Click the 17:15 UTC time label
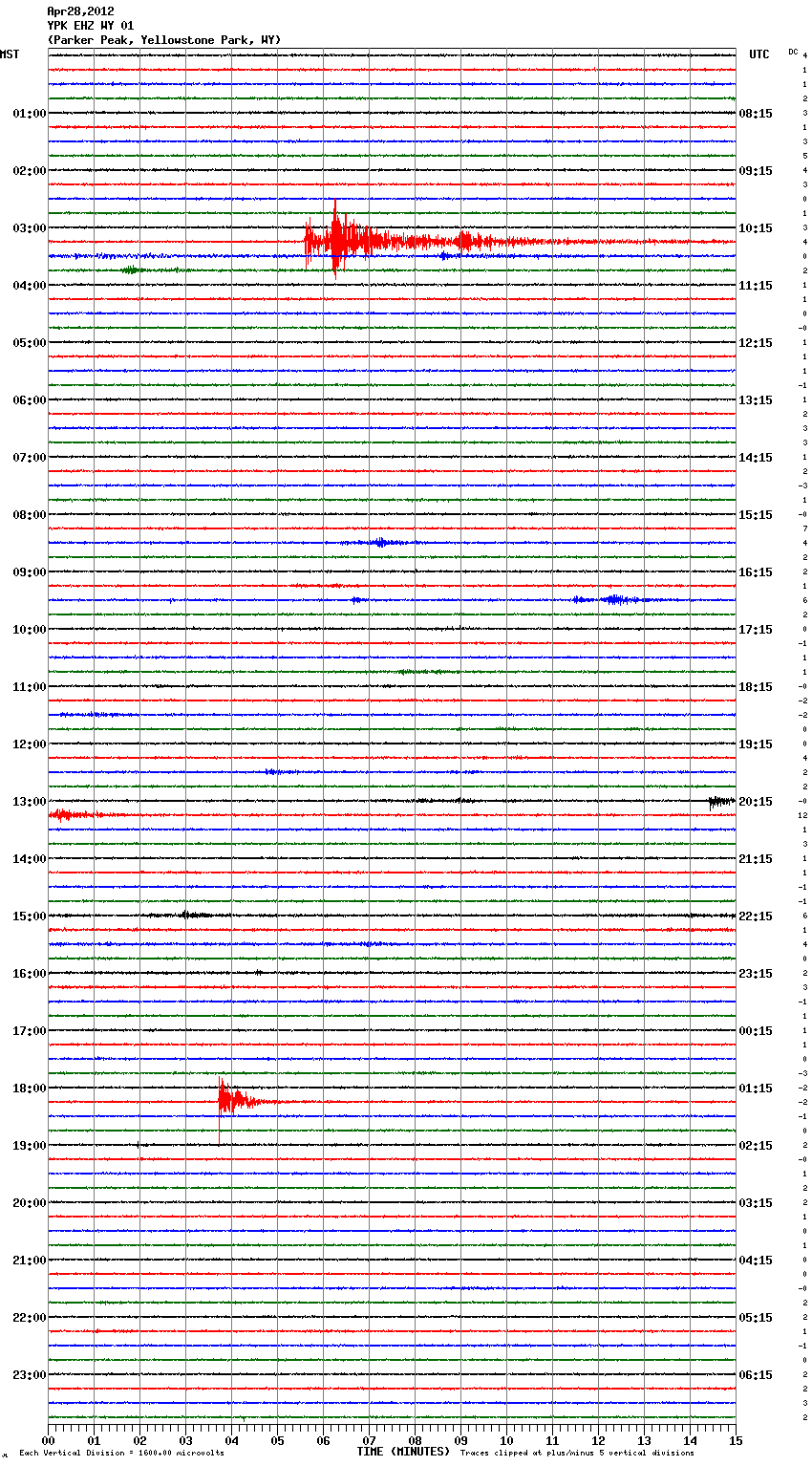The image size is (812, 1466). (x=756, y=630)
